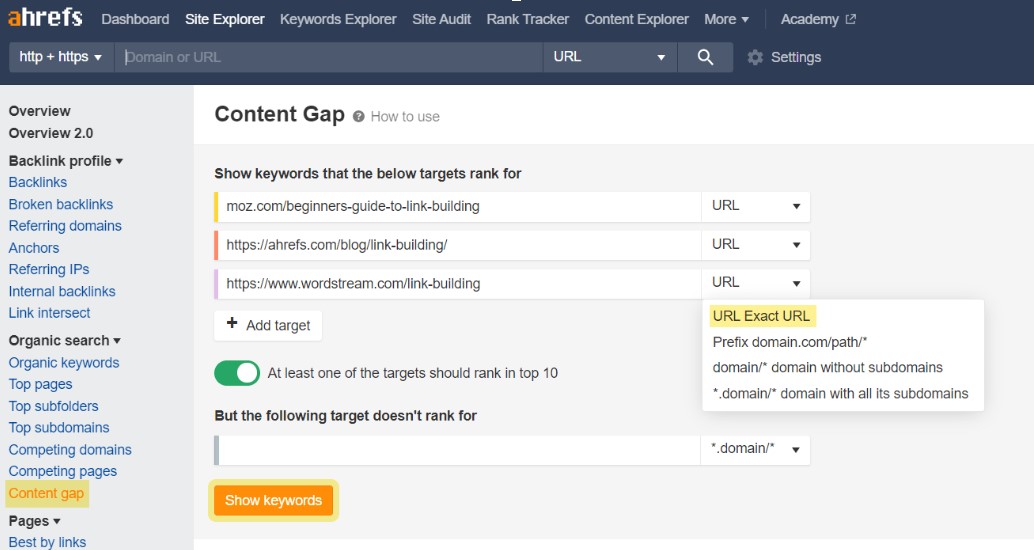Click the empty 'doesn't rank for' target field

coord(458,449)
